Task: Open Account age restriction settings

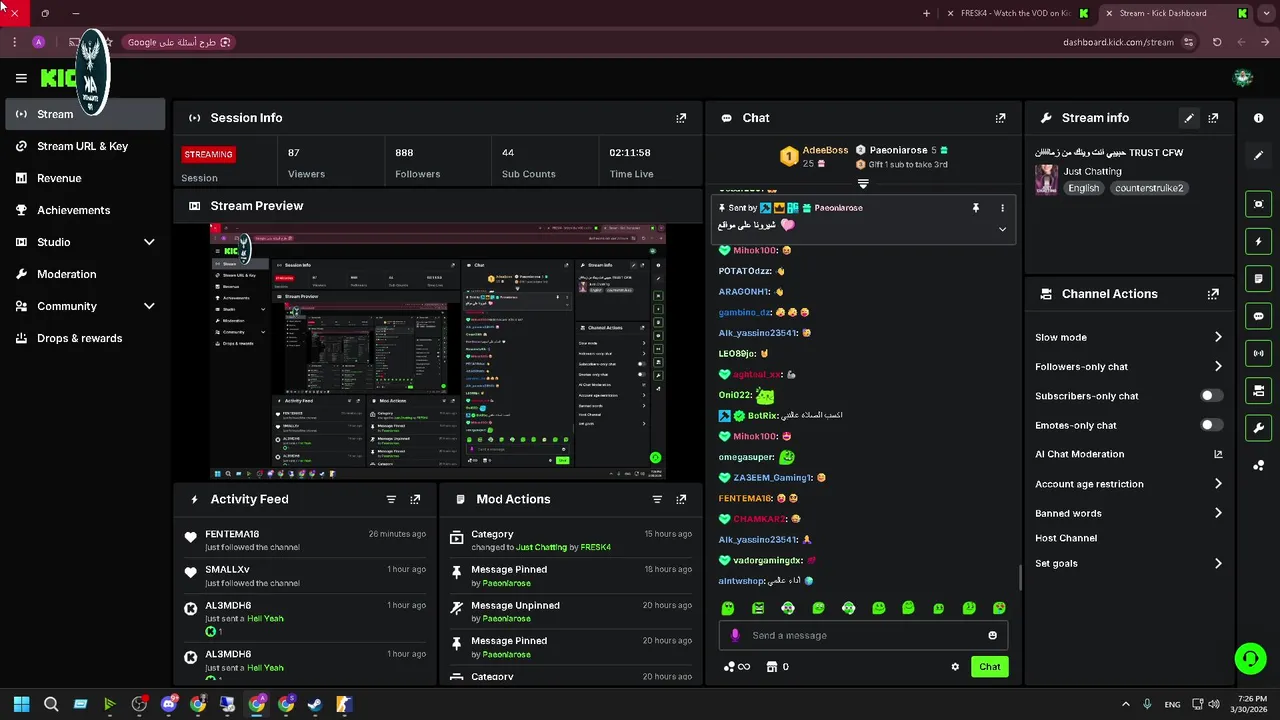Action: point(1129,484)
